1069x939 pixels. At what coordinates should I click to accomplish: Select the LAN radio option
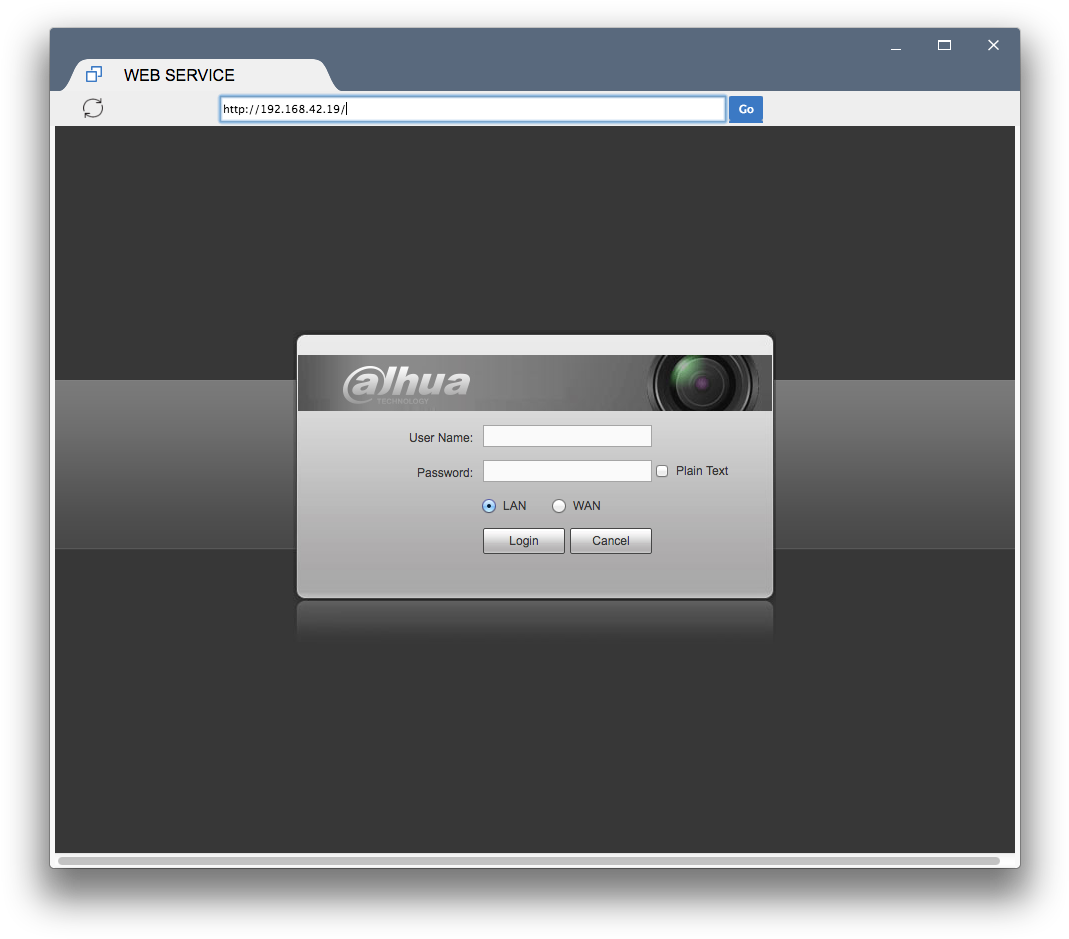(489, 506)
